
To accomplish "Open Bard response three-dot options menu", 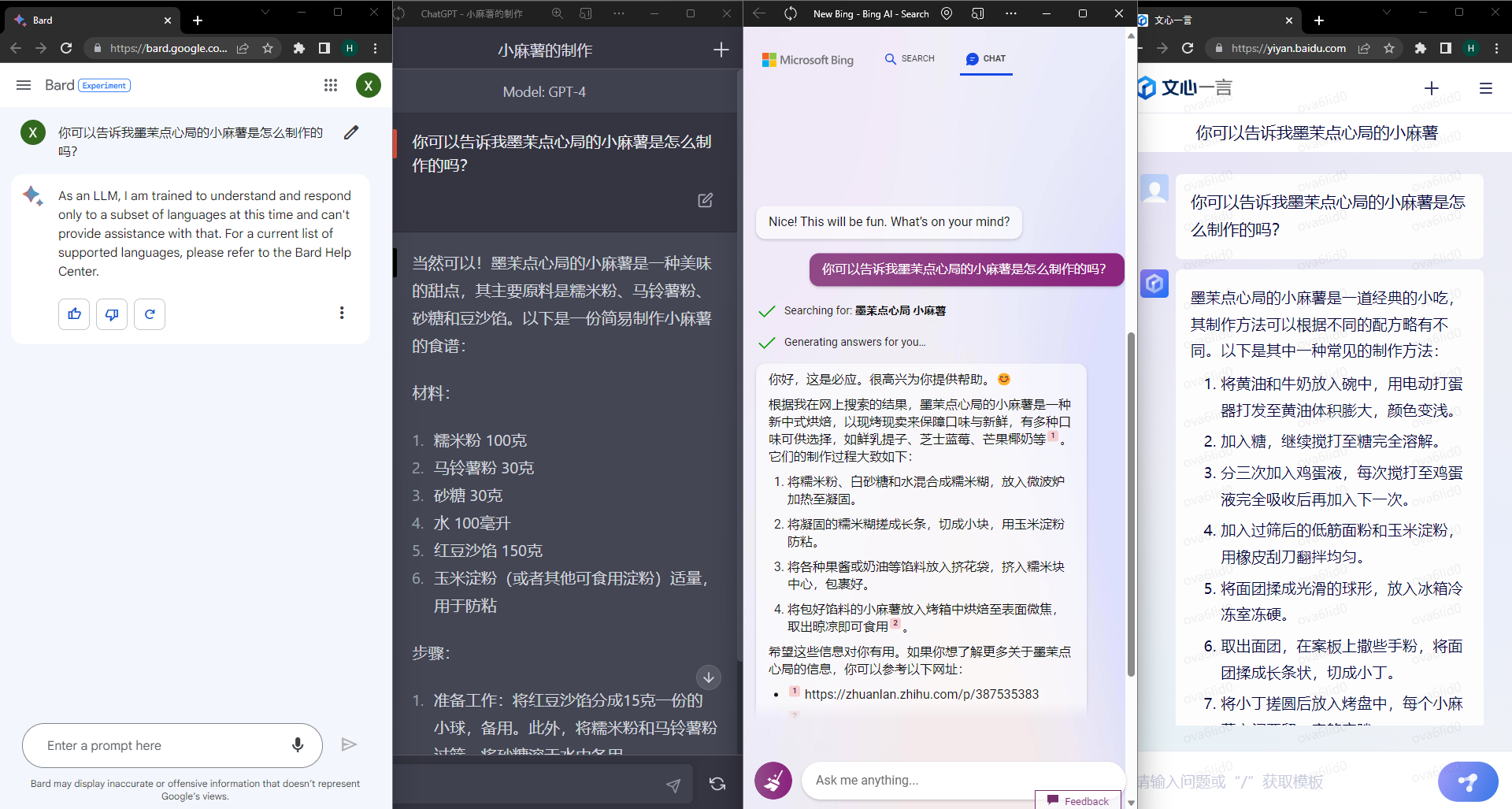I will (x=342, y=314).
